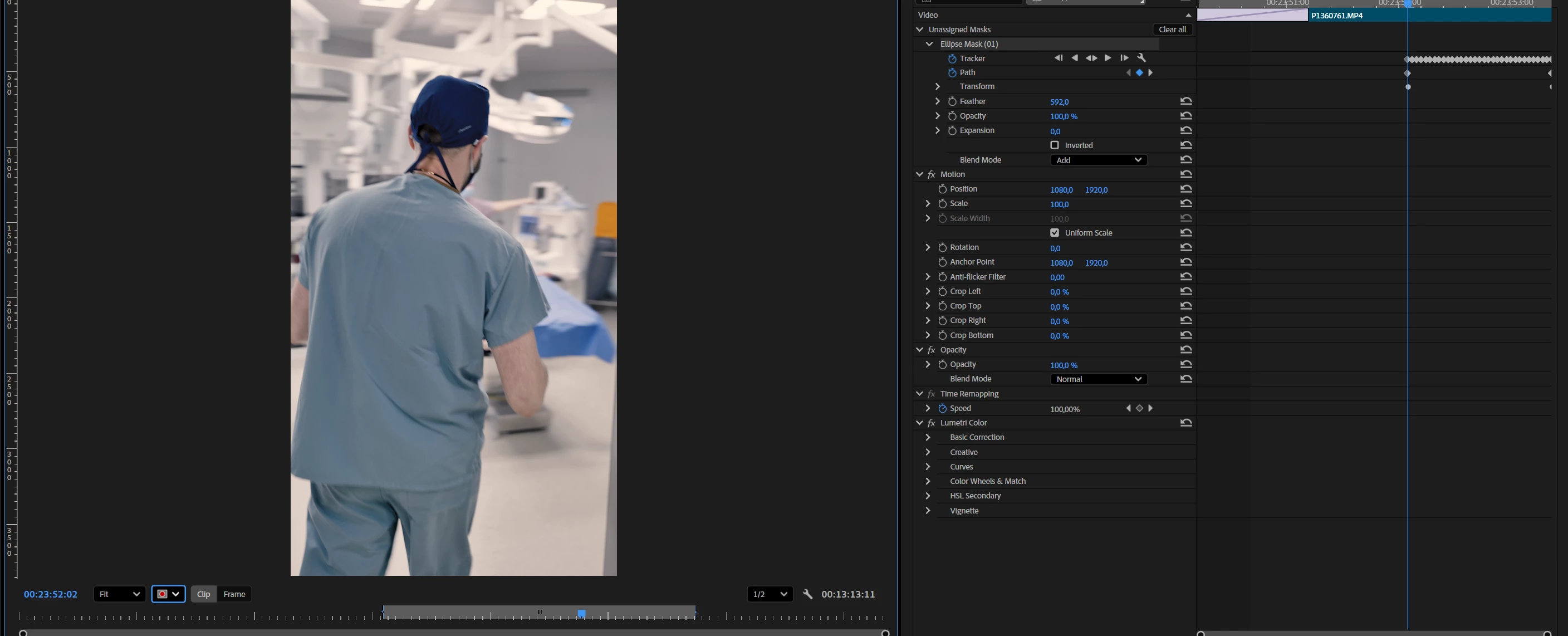1568x636 pixels.
Task: Open monitor settings wrench near timecode
Action: point(808,594)
